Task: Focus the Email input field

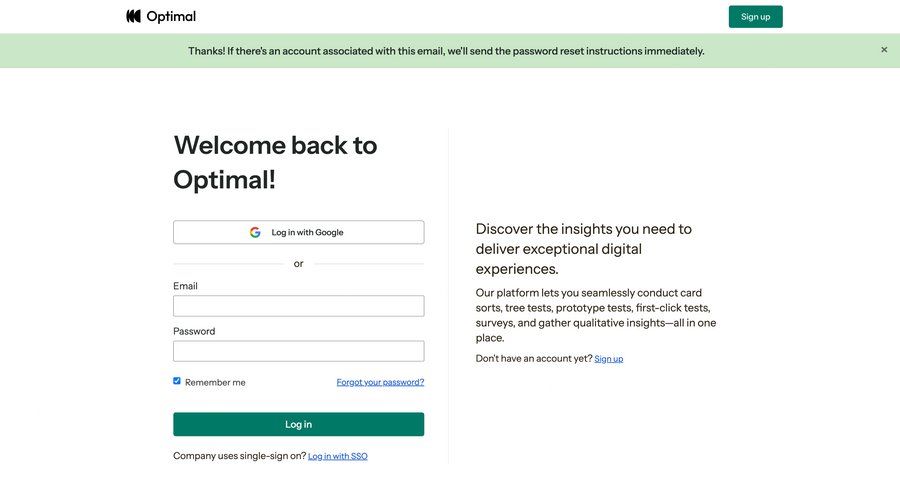Action: click(298, 306)
